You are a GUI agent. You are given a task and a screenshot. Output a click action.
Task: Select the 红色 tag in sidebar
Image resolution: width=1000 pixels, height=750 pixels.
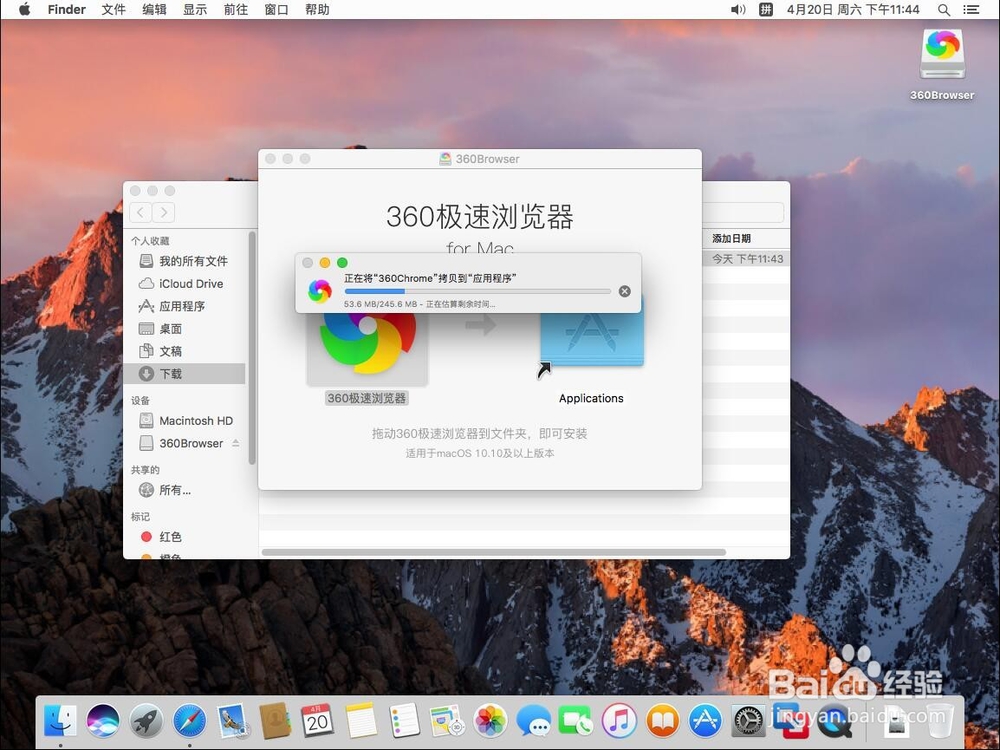click(184, 536)
